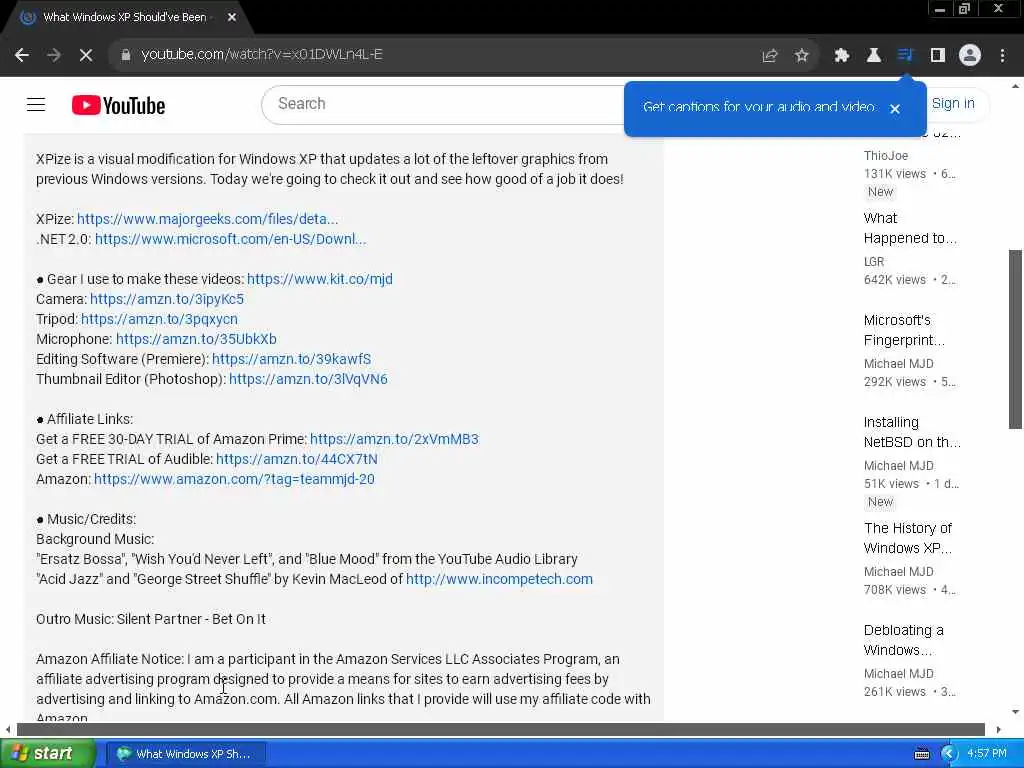Click the lock icon in address bar
The width and height of the screenshot is (1024, 768).
click(x=125, y=55)
